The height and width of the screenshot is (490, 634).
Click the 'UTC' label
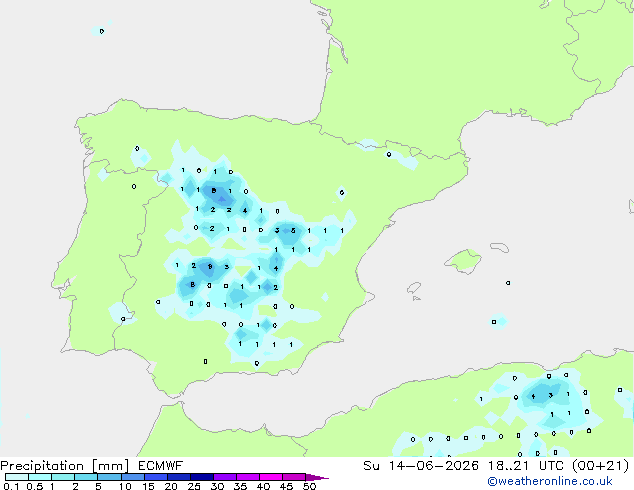[x=551, y=466]
